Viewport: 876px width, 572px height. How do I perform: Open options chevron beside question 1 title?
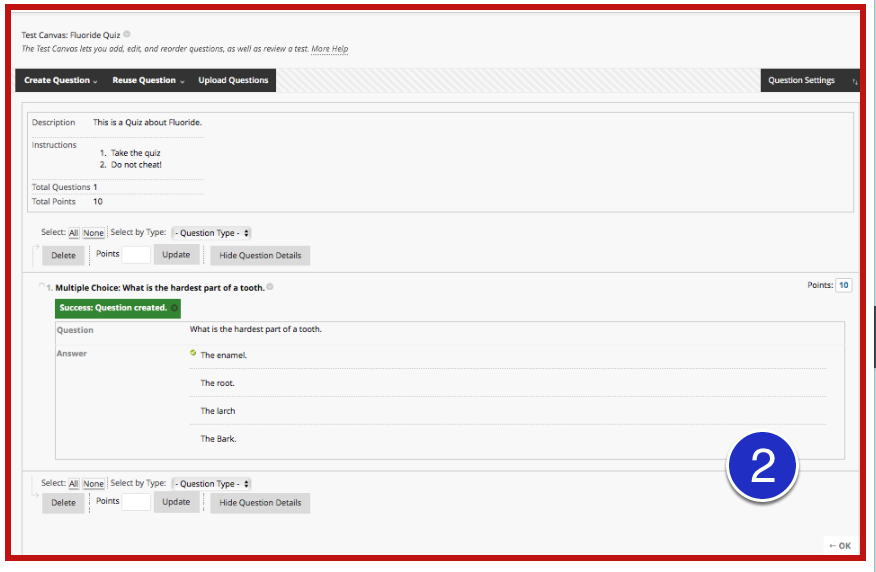pos(270,287)
